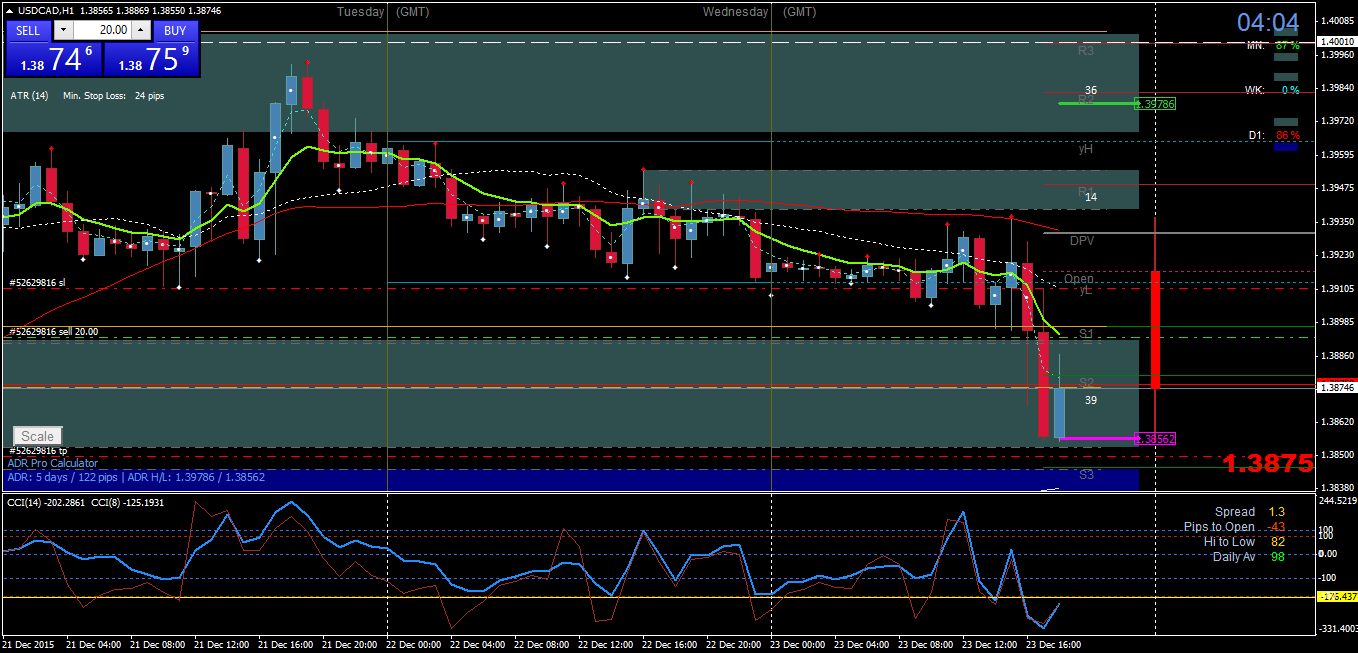Click the large red 1.3875 price
The image size is (1358, 653).
click(1267, 463)
